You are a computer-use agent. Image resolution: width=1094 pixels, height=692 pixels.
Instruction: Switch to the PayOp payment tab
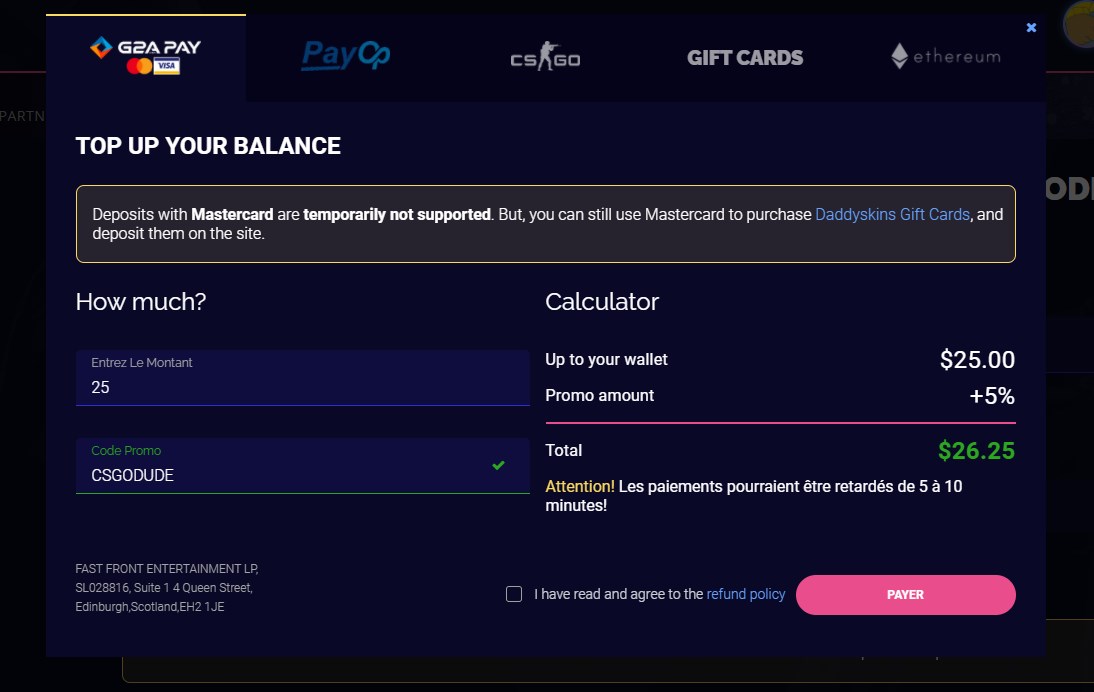[x=346, y=56]
